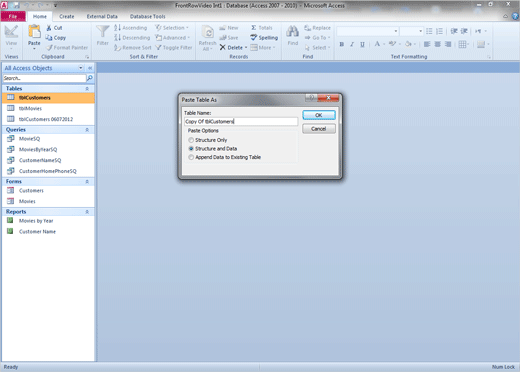Click the bulleted list icon
The height and width of the screenshot is (372, 520).
[429, 31]
